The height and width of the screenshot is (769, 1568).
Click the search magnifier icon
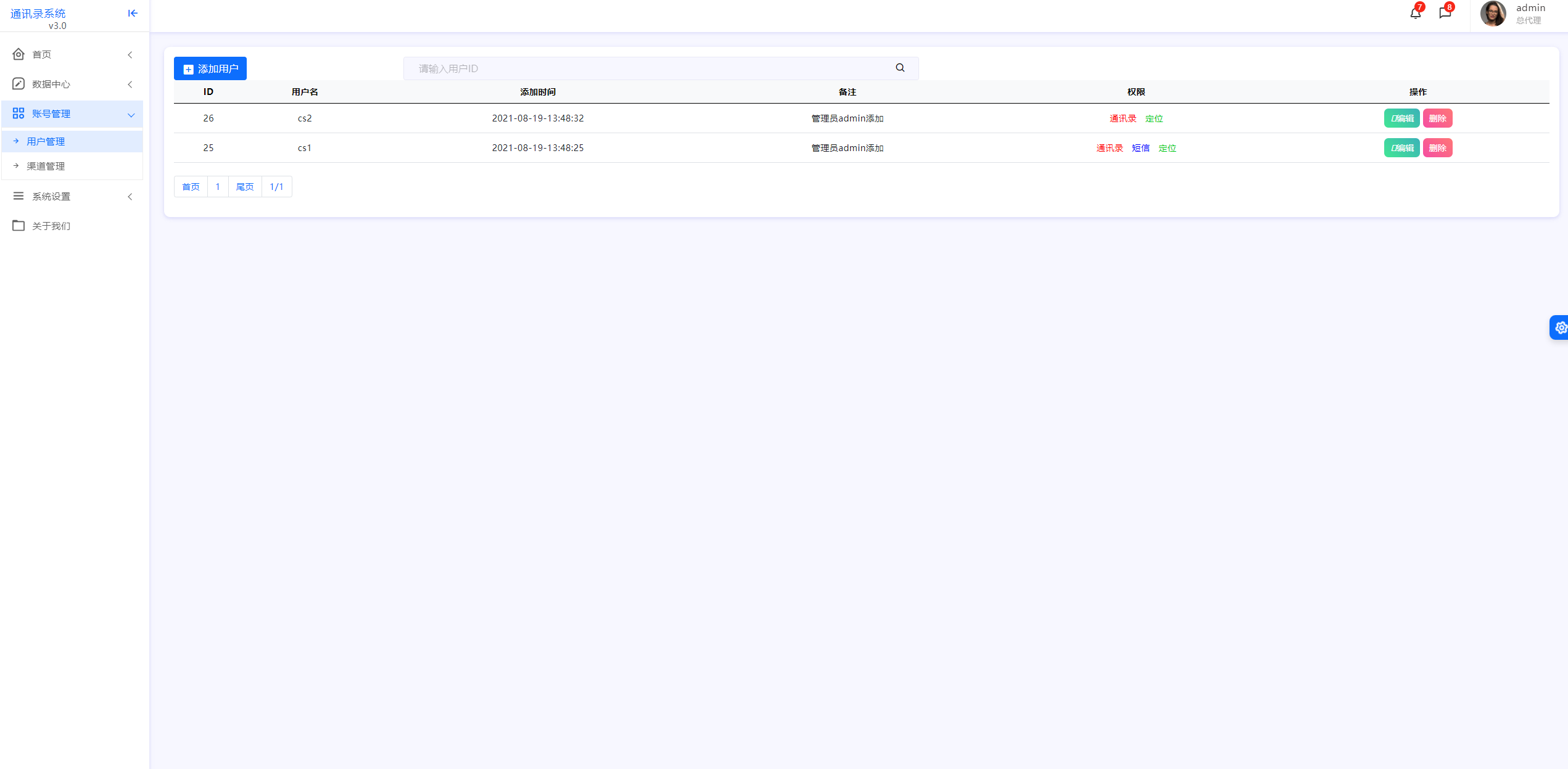pos(900,68)
